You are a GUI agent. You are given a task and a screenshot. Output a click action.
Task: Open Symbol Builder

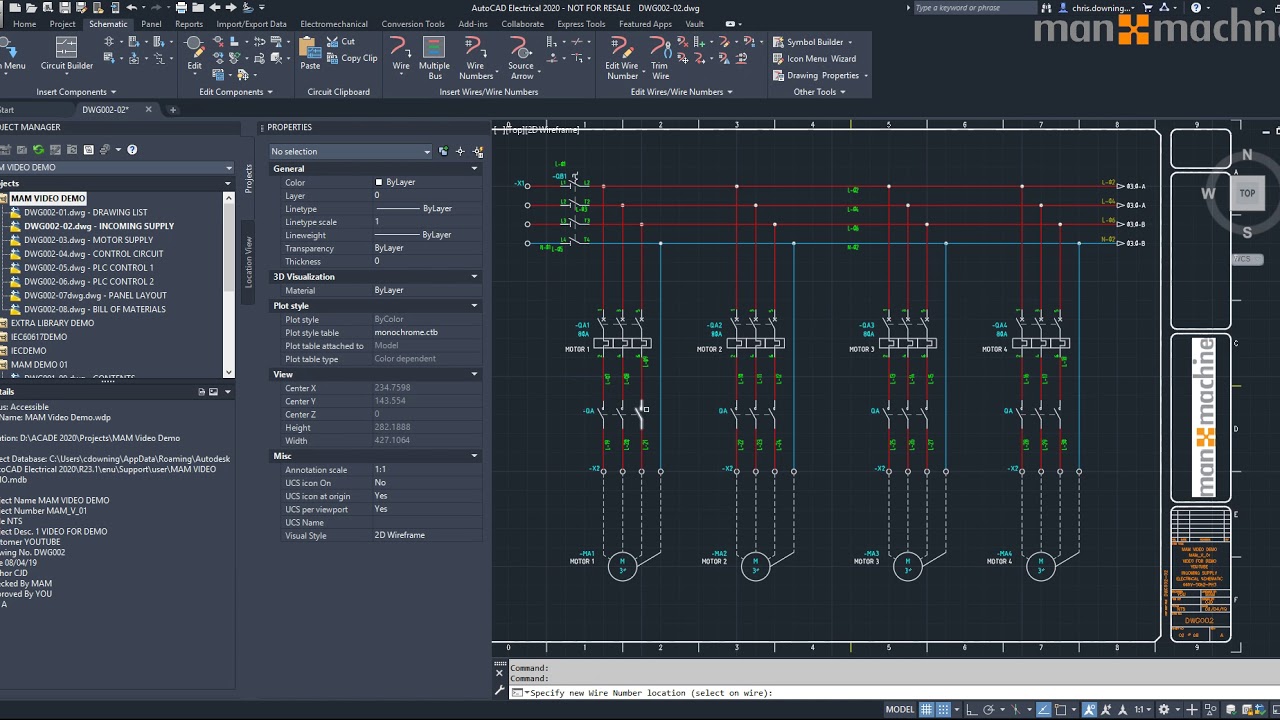(x=813, y=42)
